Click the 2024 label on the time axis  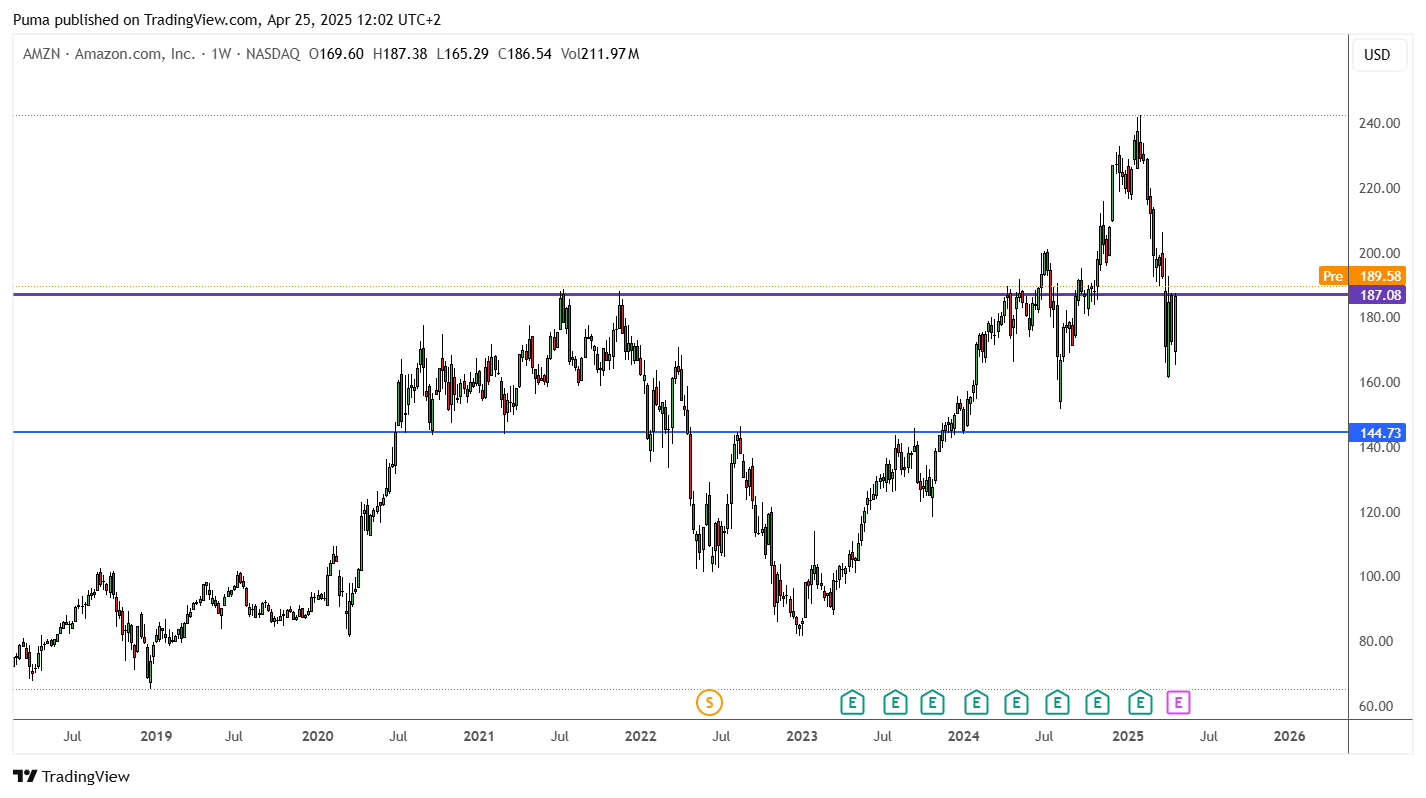click(964, 737)
